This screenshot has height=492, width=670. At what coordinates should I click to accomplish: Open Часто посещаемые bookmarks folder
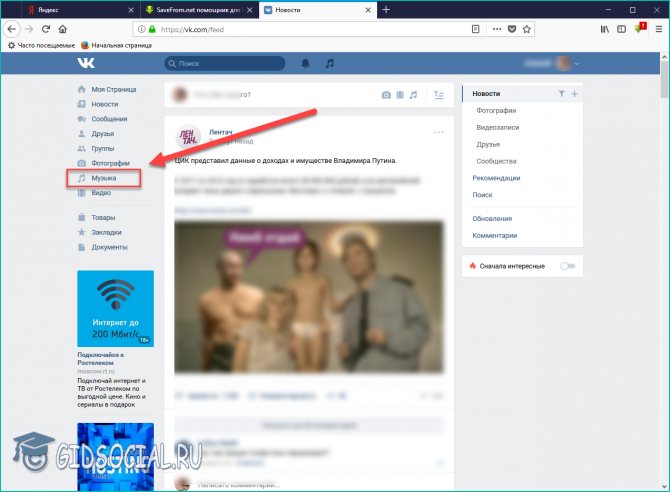[x=41, y=45]
